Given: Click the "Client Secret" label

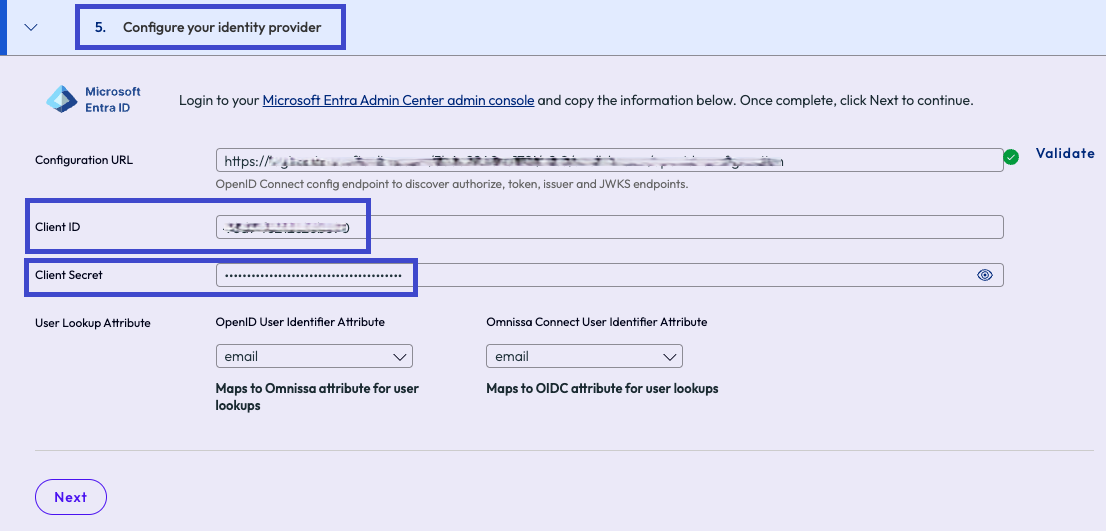Looking at the screenshot, I should point(68,275).
